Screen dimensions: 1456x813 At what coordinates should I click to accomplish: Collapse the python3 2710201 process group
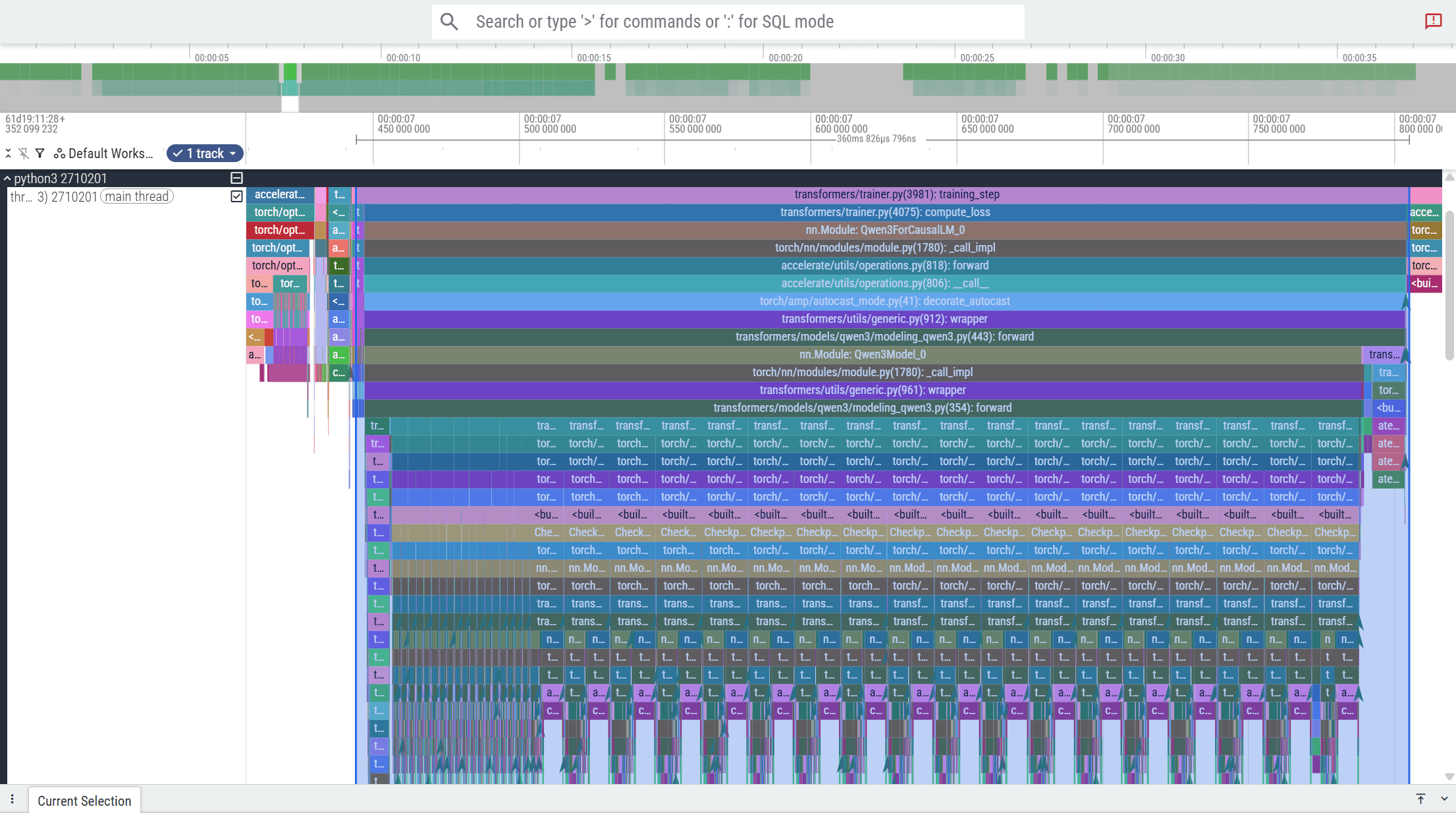coord(7,179)
